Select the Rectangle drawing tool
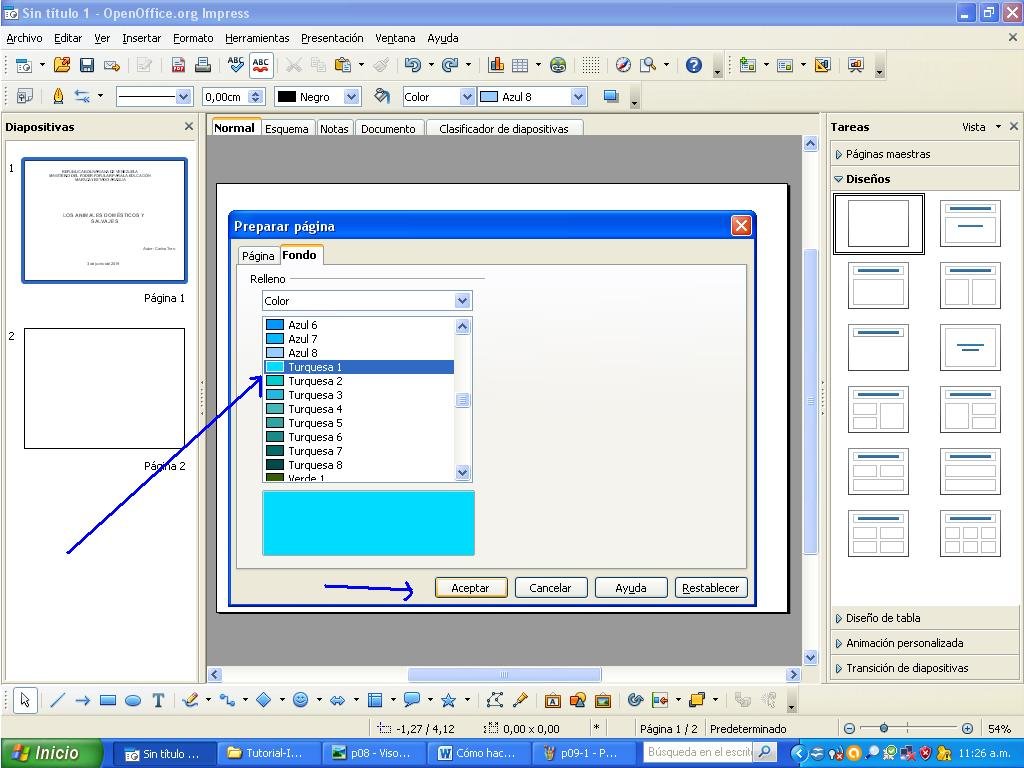1024x768 pixels. [108, 700]
